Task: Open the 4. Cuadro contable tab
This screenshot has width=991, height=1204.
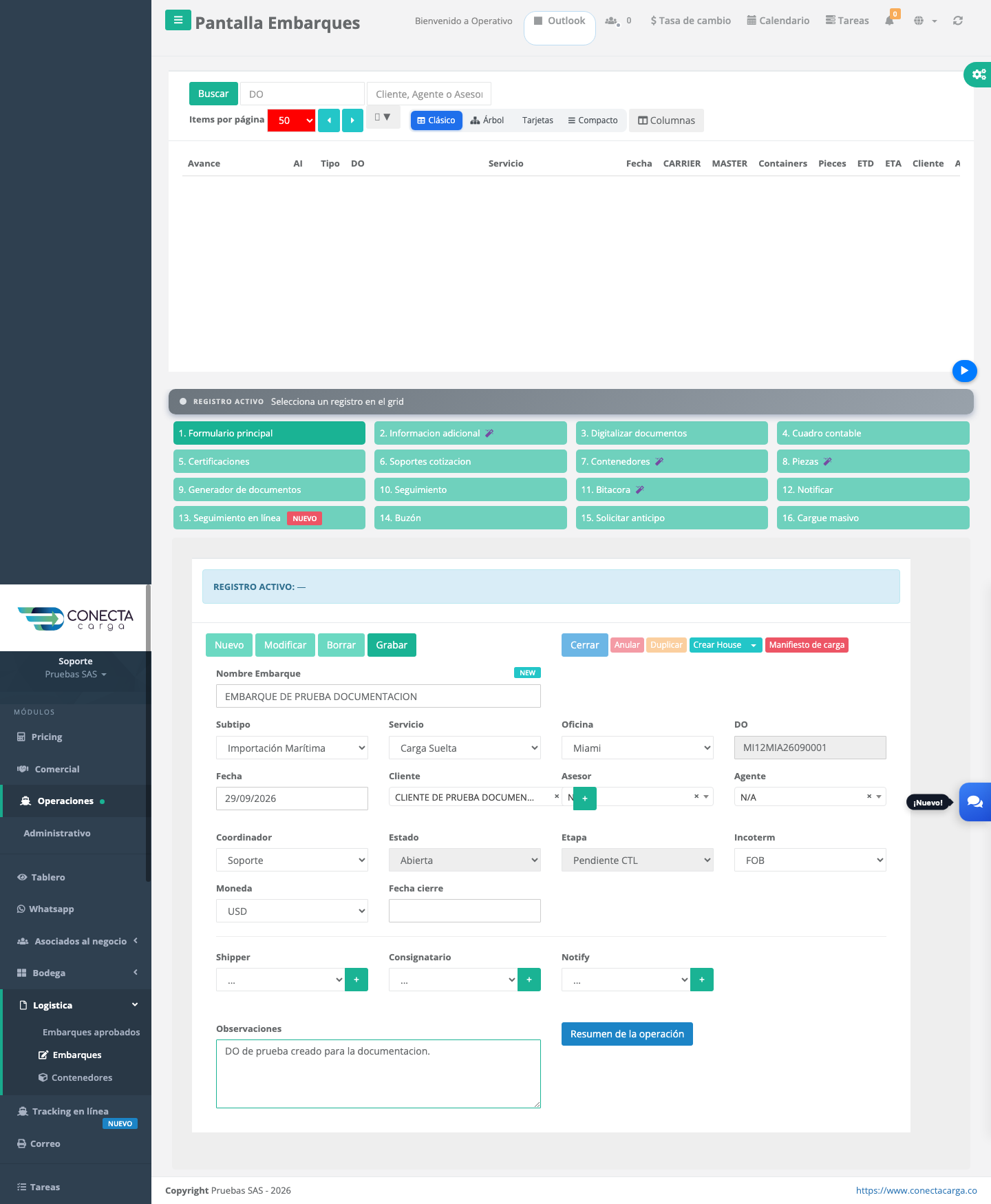Action: point(873,433)
